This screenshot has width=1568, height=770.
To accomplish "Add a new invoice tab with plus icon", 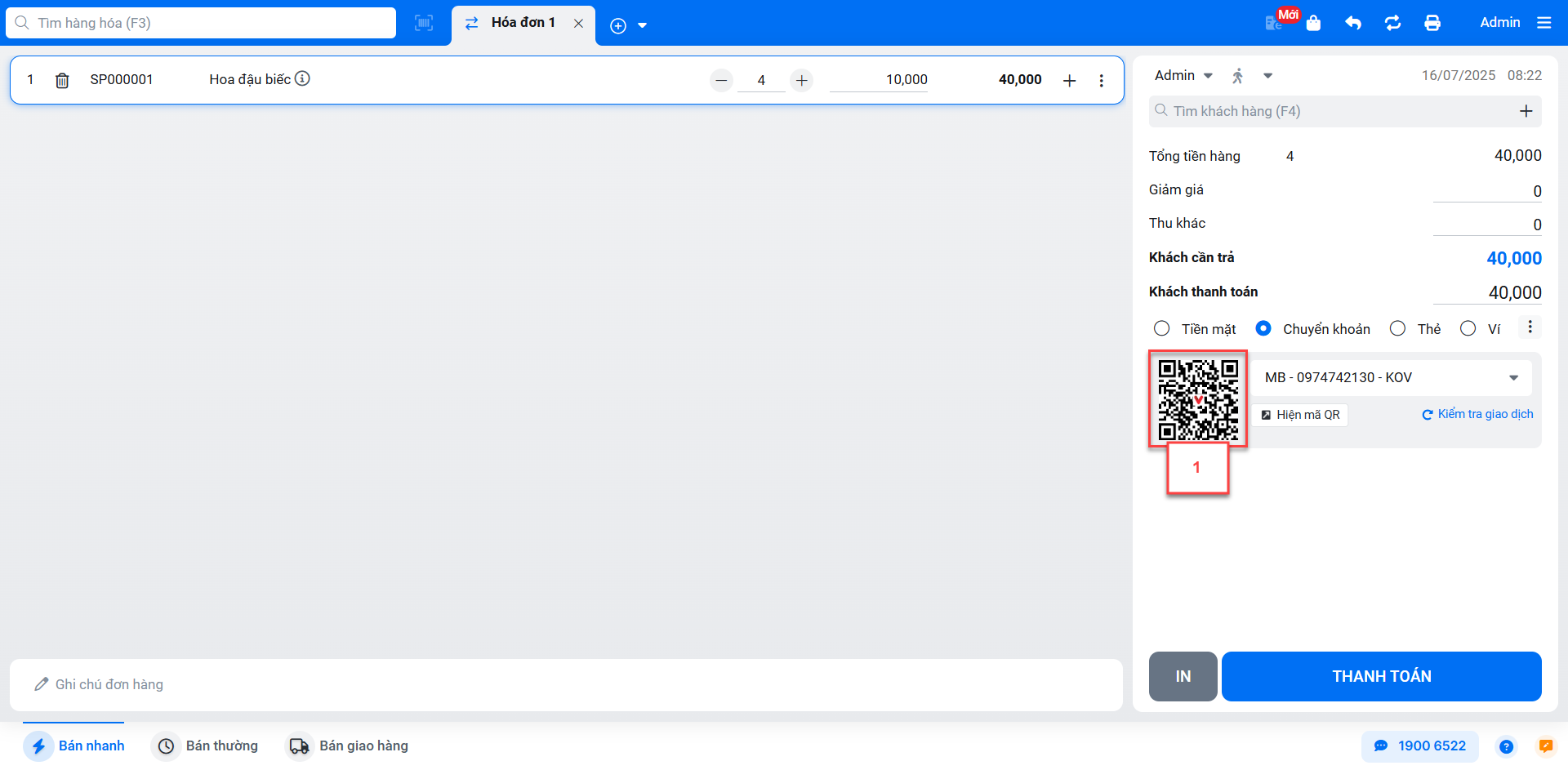I will (x=618, y=26).
